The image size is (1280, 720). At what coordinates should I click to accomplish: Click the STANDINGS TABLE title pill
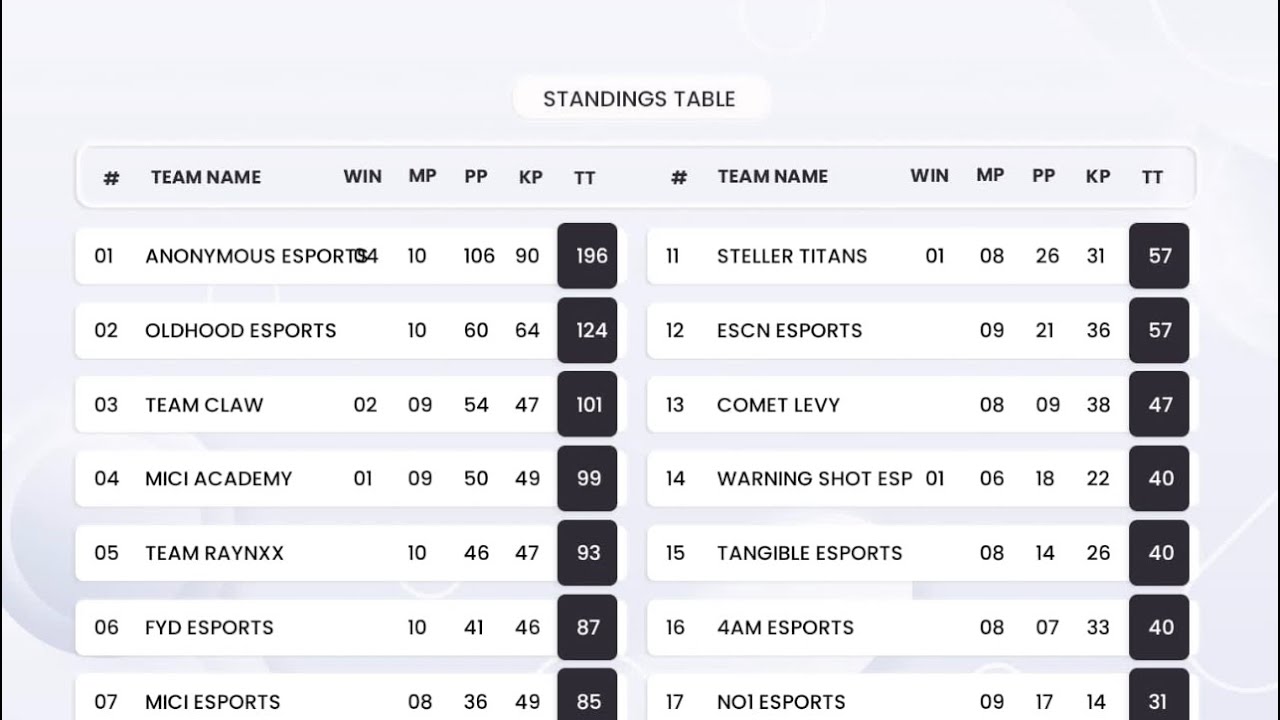(x=640, y=99)
